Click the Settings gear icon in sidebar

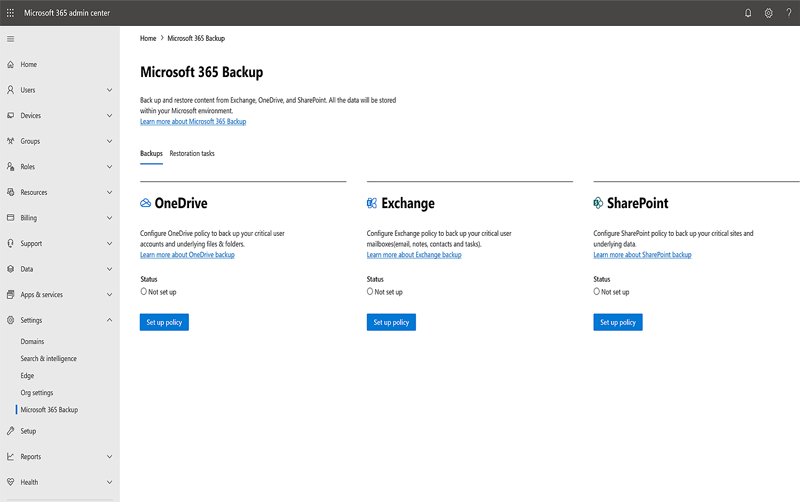[10, 320]
